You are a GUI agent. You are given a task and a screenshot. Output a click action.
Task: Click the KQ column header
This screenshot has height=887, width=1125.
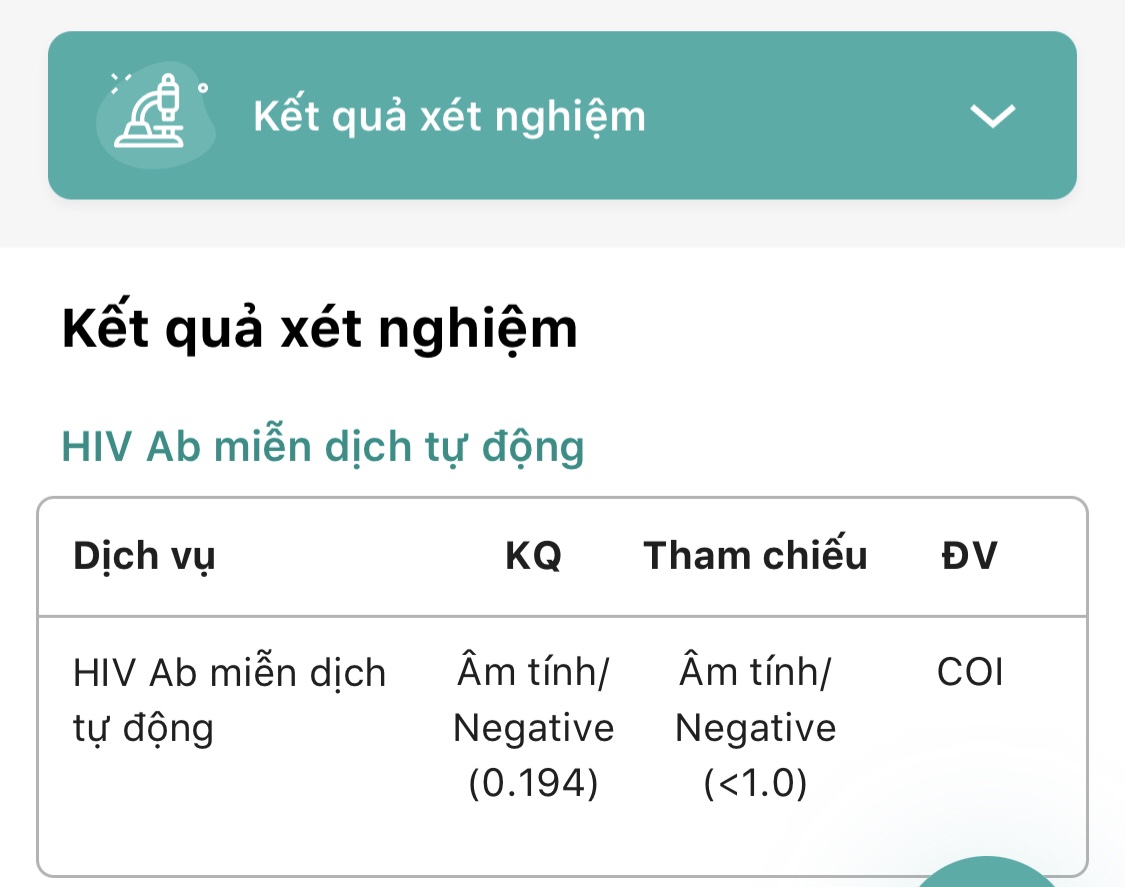tap(533, 556)
